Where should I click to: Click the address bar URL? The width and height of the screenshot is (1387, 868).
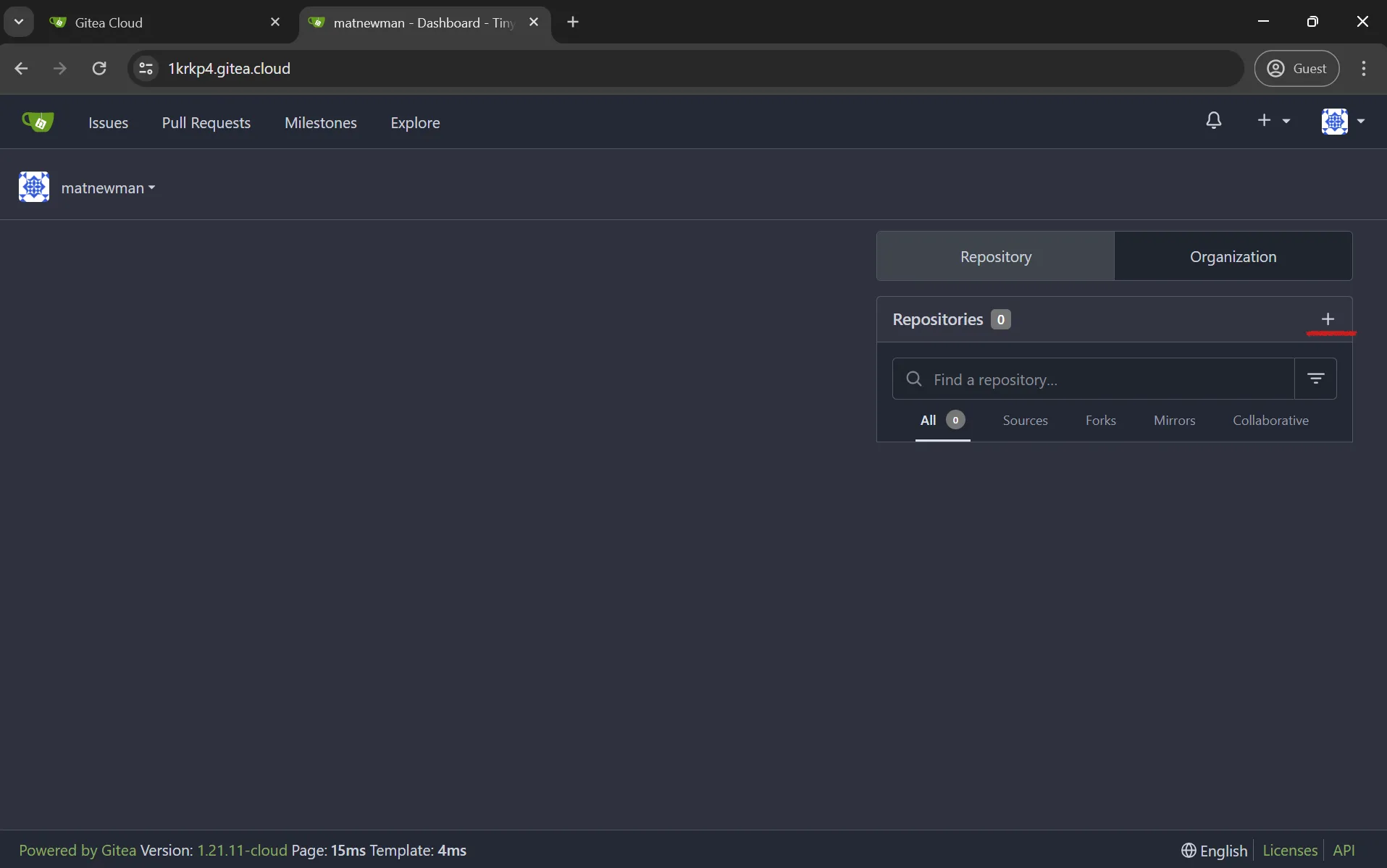(x=229, y=68)
